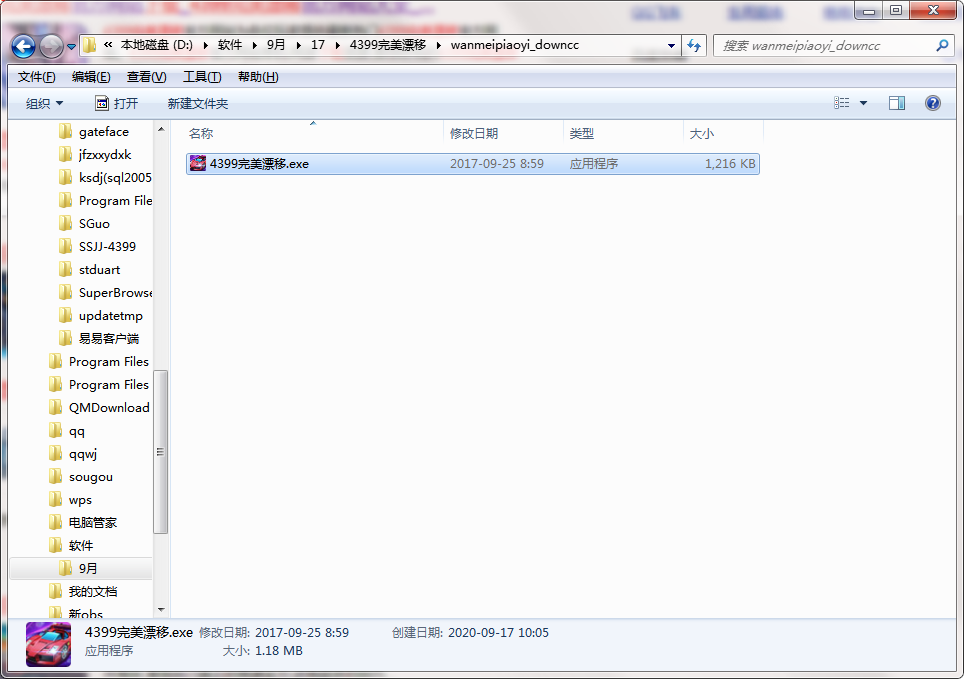
Task: Click the 电脑管家 folder icon
Action: coord(55,522)
